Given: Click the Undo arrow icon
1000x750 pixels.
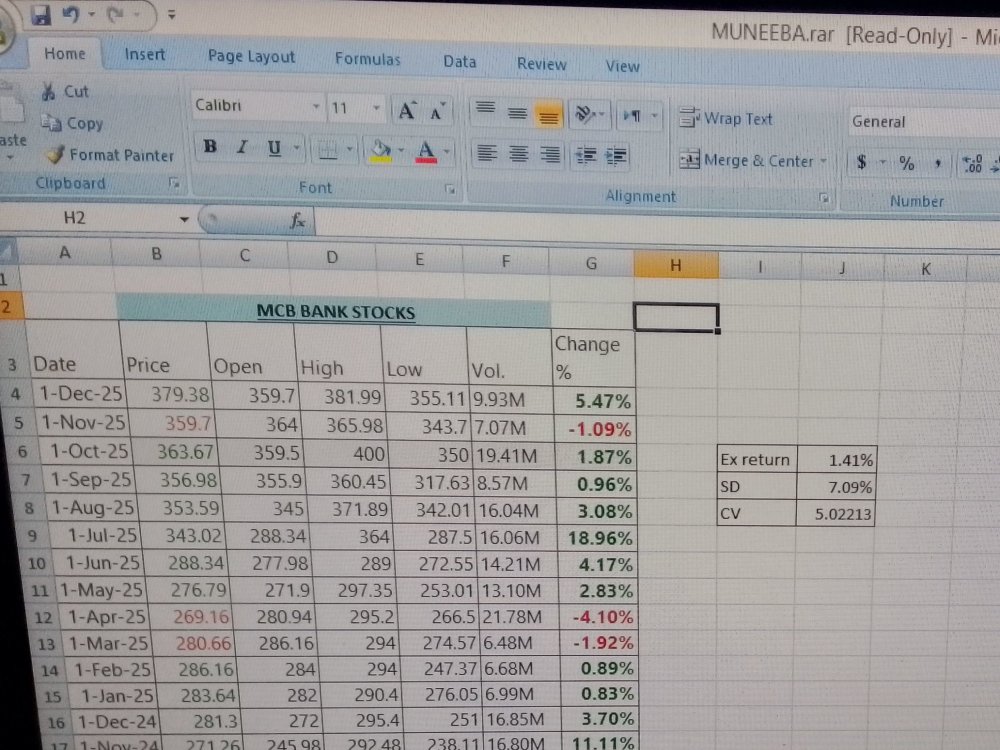Looking at the screenshot, I should click(71, 15).
